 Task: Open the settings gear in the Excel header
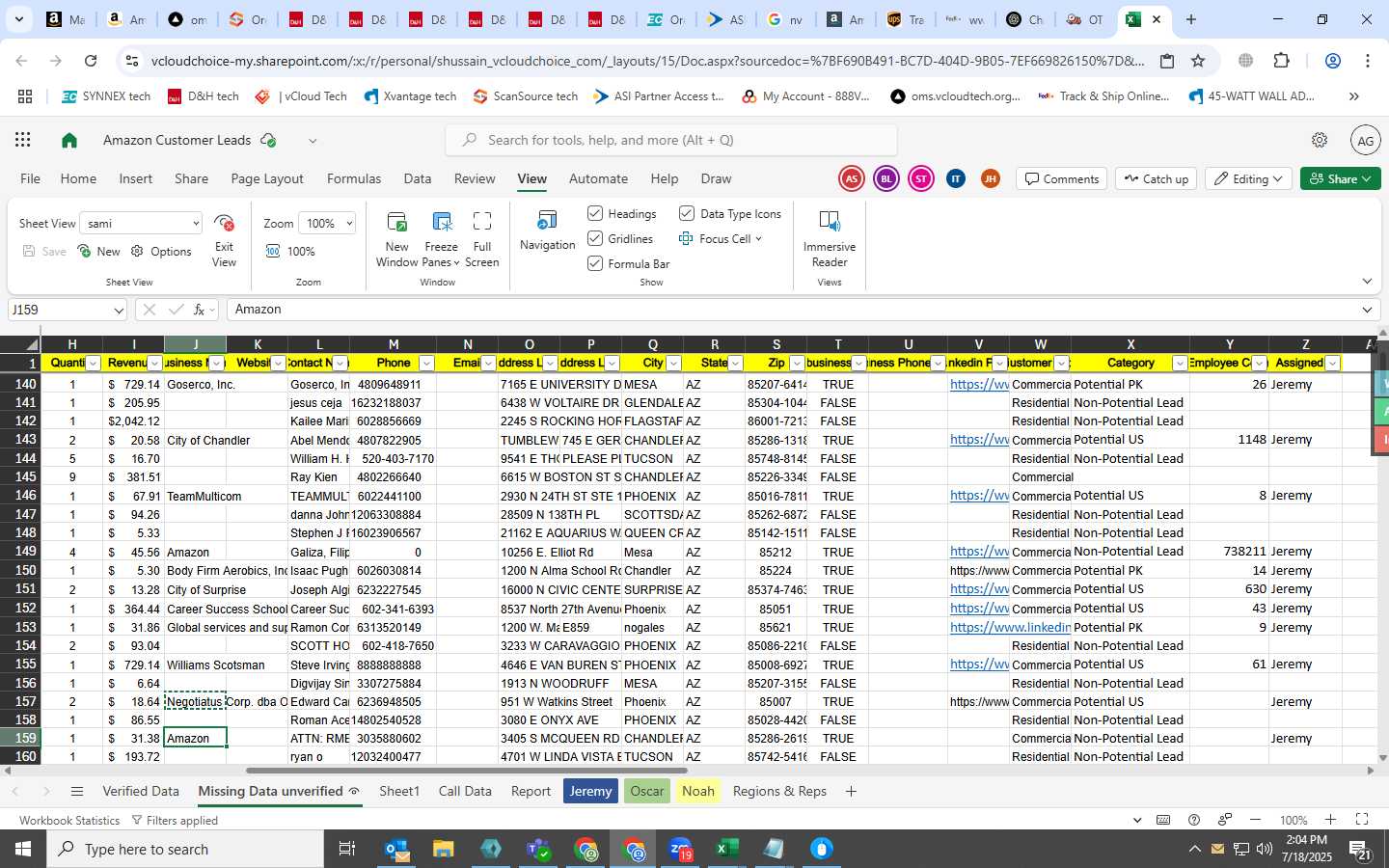pyautogui.click(x=1320, y=141)
